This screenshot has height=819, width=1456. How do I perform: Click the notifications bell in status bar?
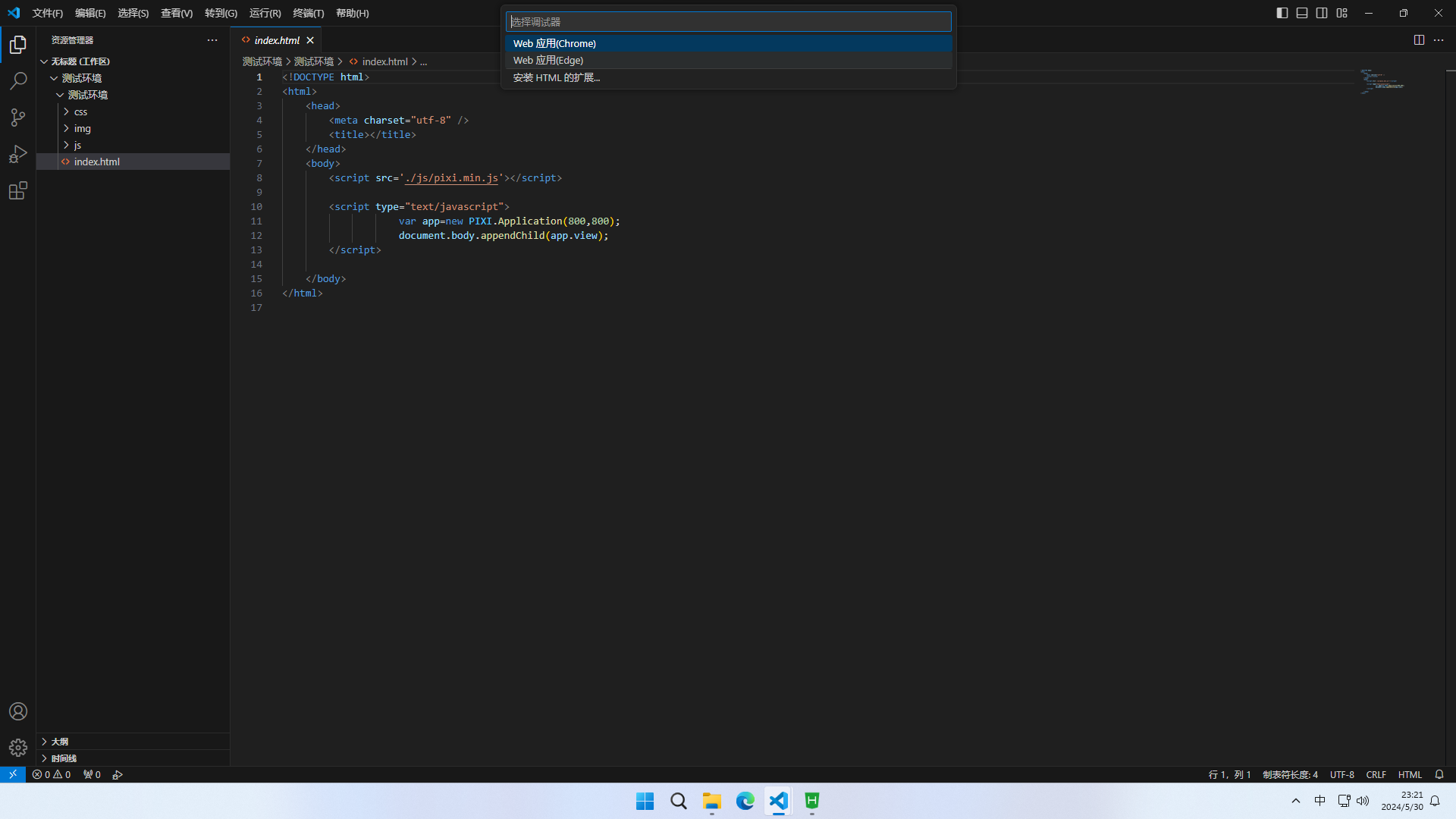(x=1439, y=774)
